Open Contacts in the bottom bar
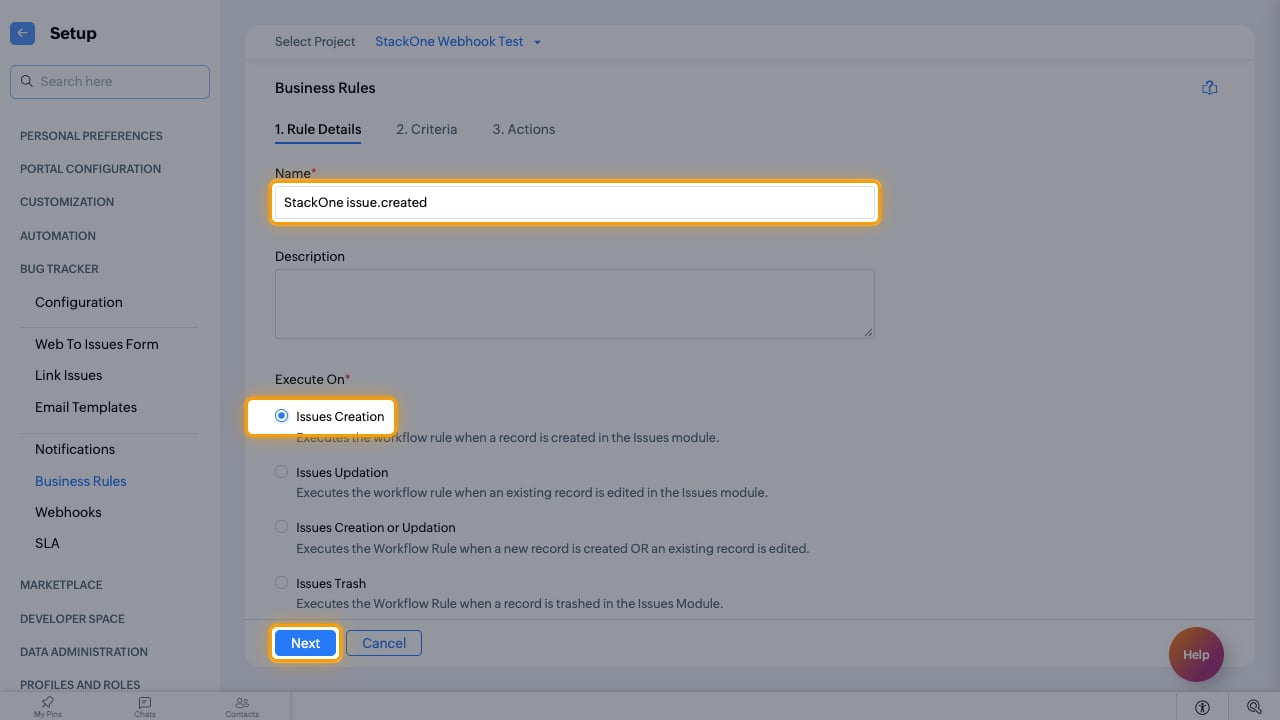The width and height of the screenshot is (1280, 720). (x=242, y=707)
